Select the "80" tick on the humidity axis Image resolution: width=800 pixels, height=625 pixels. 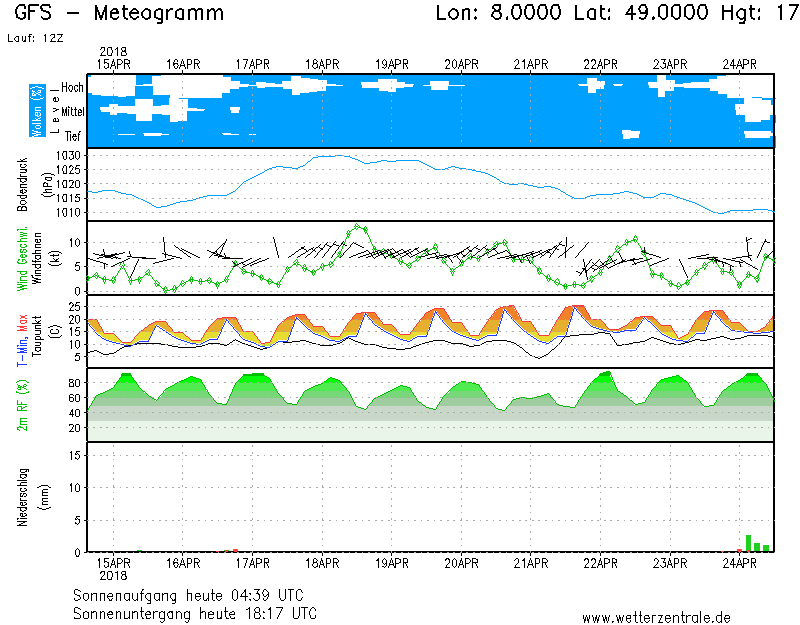coord(75,383)
